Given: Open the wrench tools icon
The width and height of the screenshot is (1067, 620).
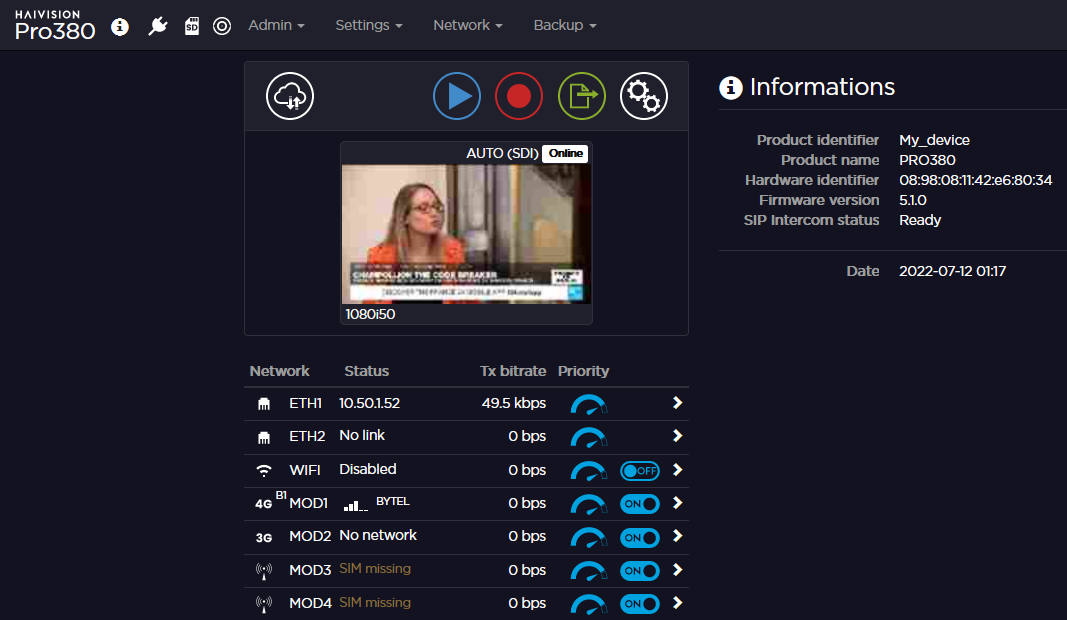Looking at the screenshot, I should [157, 26].
